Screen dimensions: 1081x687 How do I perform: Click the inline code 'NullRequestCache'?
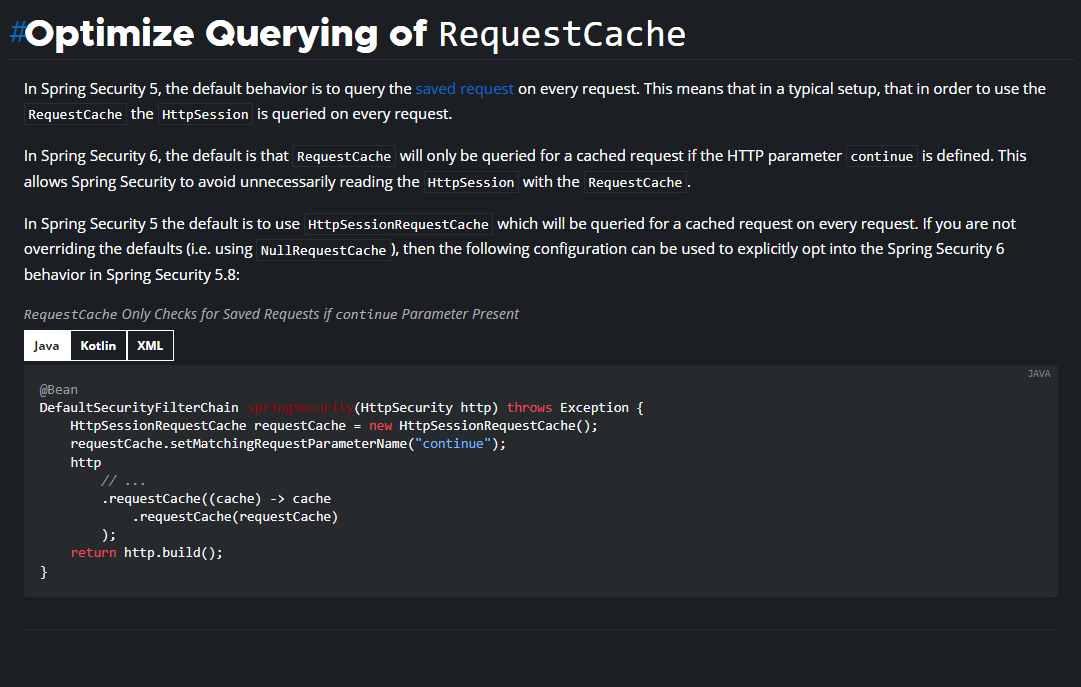pyautogui.click(x=323, y=250)
